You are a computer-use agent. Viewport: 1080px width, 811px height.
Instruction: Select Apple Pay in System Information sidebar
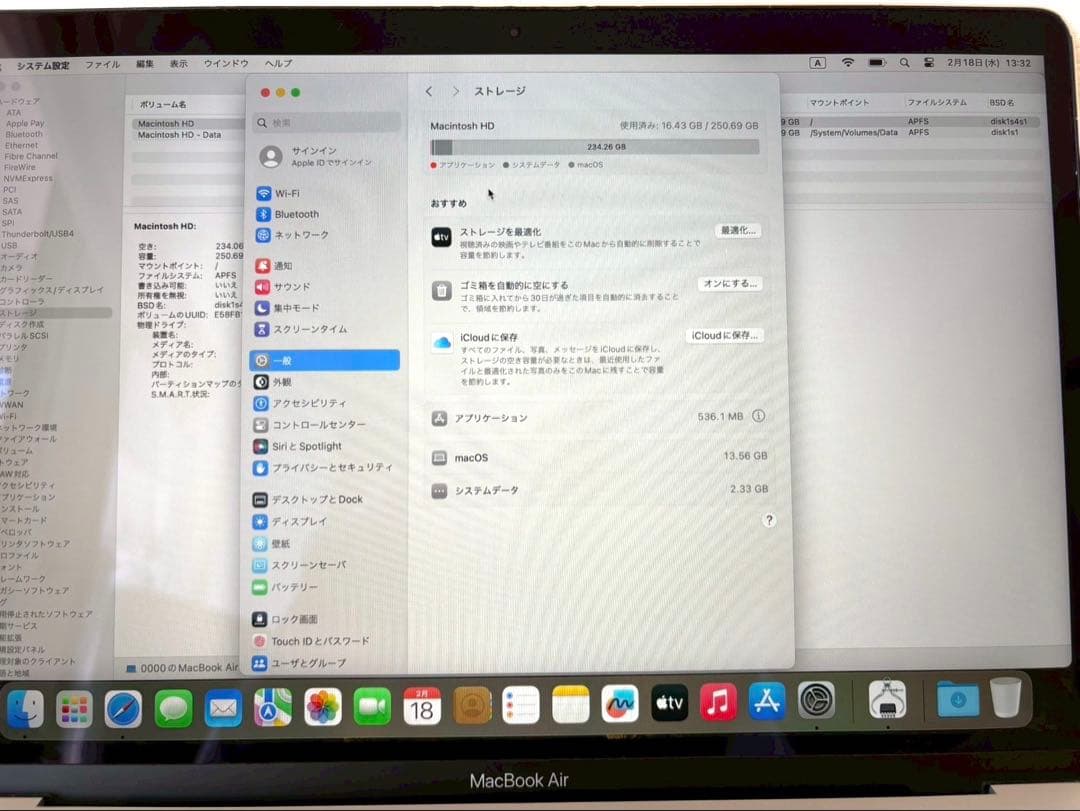pyautogui.click(x=25, y=123)
